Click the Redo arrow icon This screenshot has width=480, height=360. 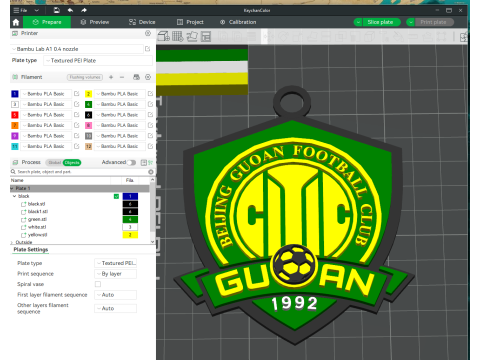coord(84,10)
